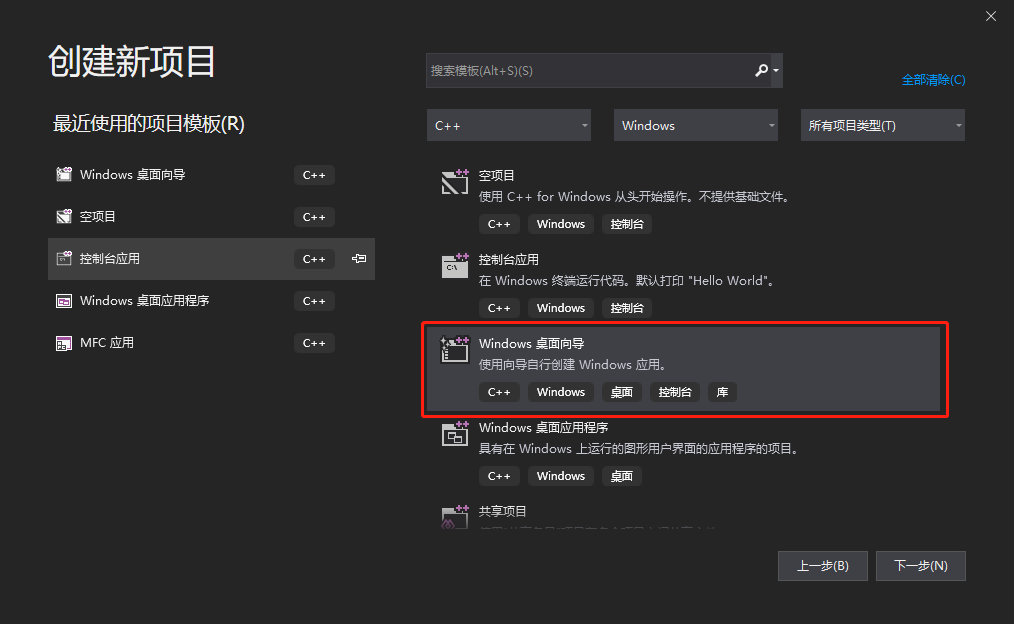Proceed with 下一步 button

coord(921,566)
